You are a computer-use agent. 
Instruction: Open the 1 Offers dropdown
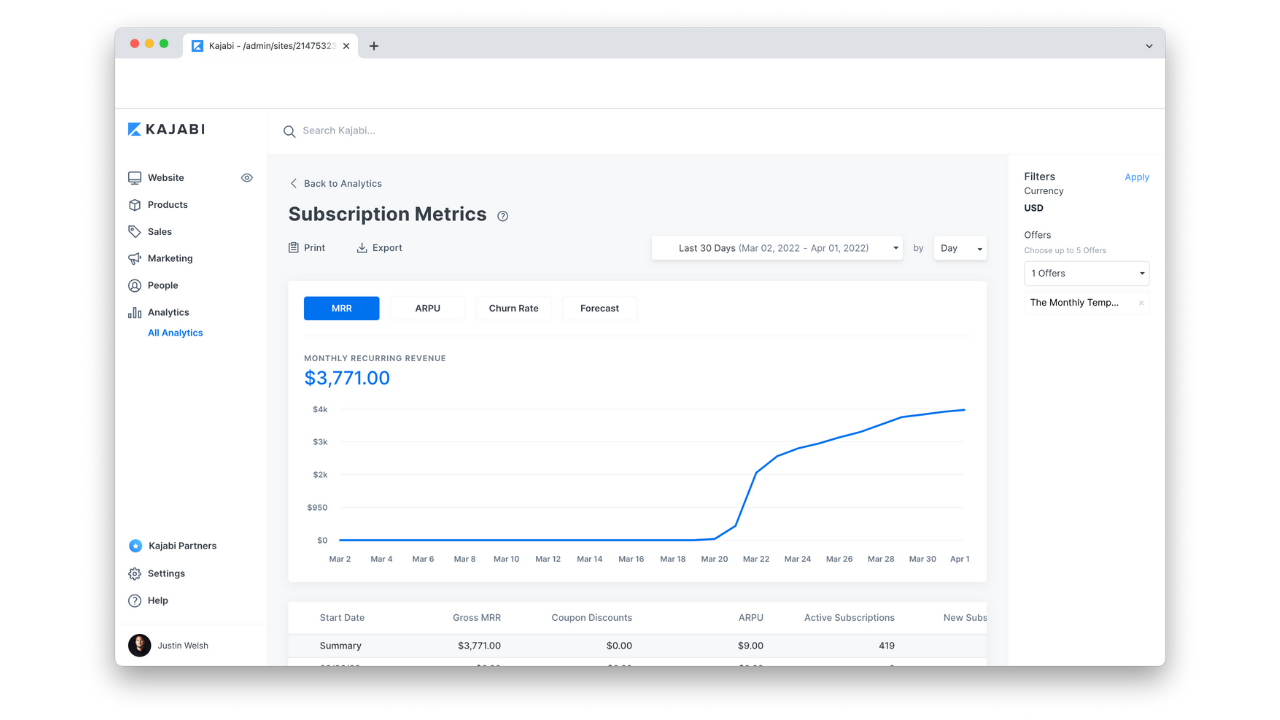click(1087, 273)
